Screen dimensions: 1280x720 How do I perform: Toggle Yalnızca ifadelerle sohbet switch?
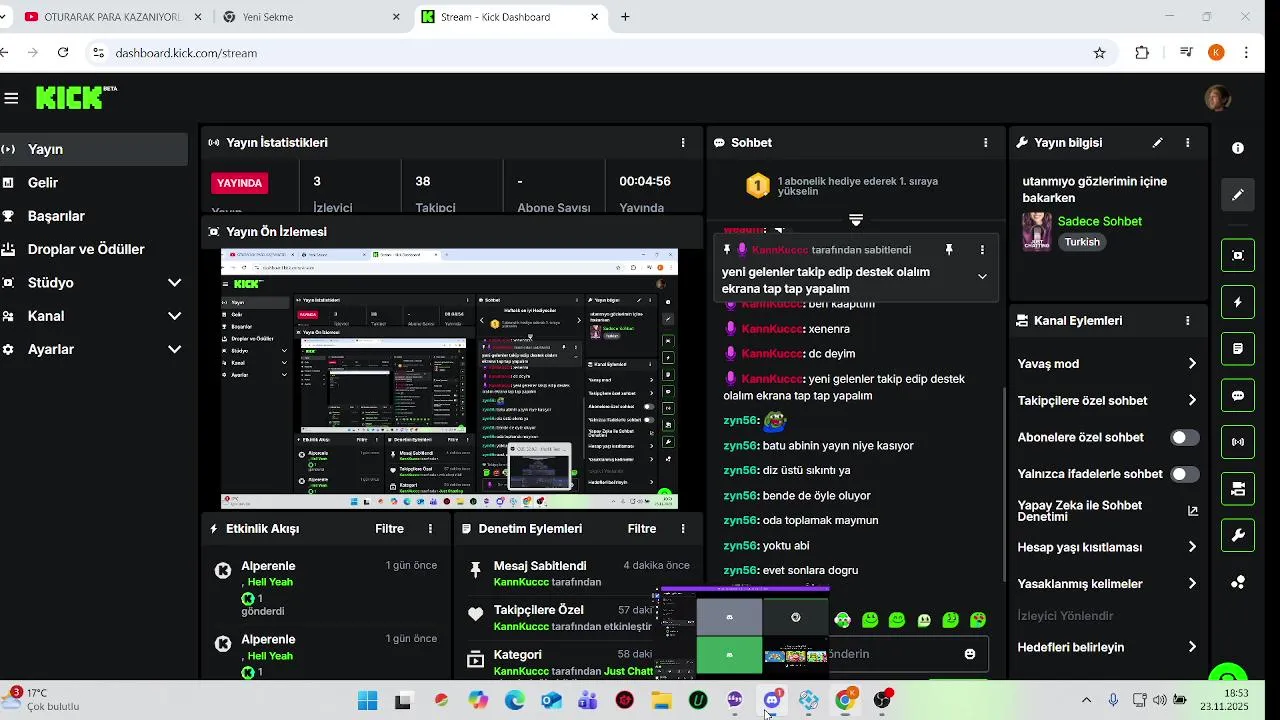(x=1184, y=474)
